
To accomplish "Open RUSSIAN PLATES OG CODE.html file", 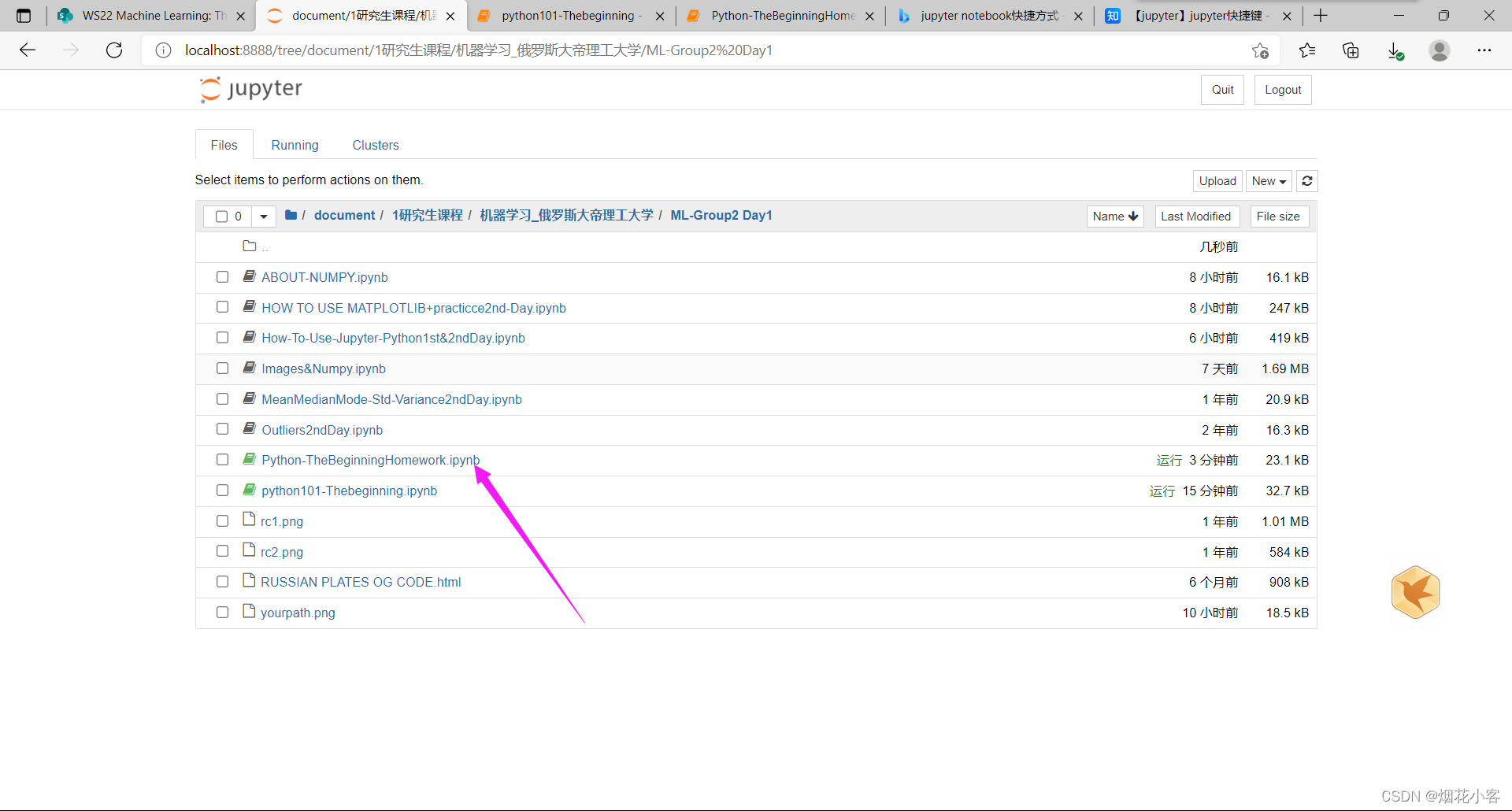I will coord(361,582).
